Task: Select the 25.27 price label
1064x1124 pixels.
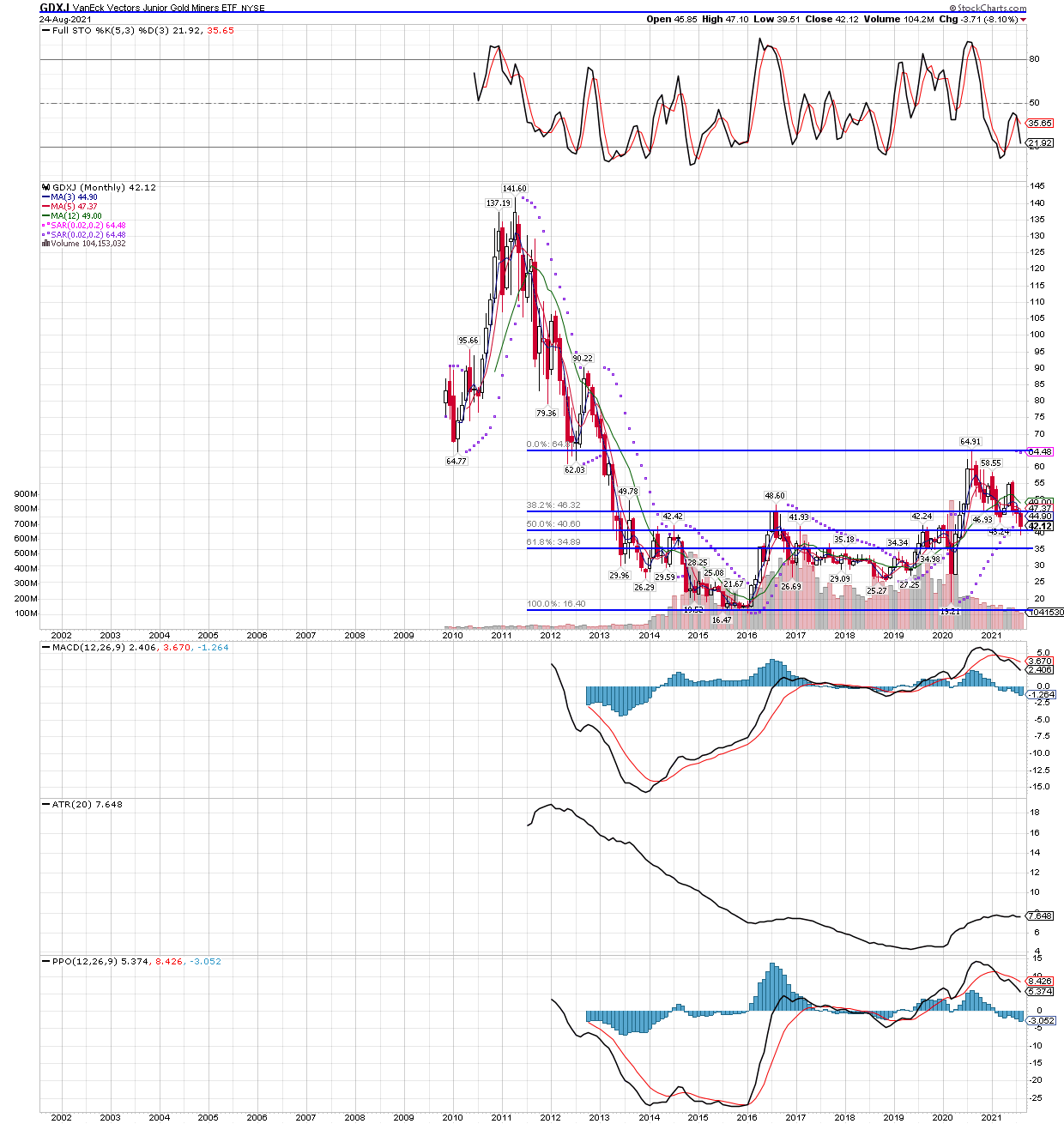Action: point(876,591)
